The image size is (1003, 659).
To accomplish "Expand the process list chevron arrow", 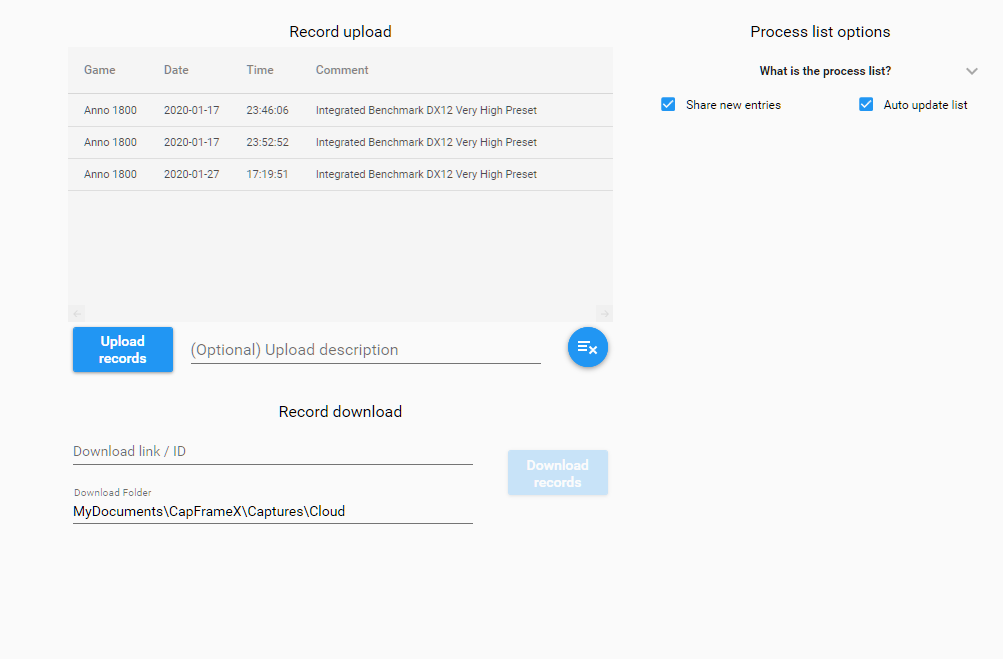I will [972, 71].
